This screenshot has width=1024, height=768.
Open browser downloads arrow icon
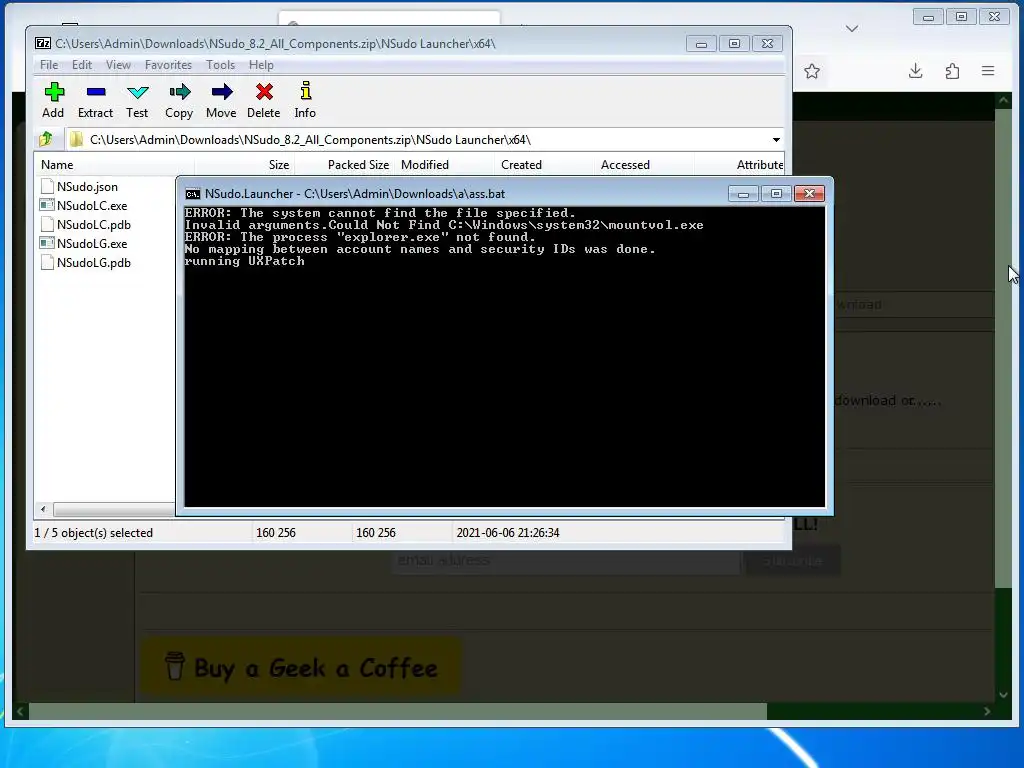click(x=916, y=71)
